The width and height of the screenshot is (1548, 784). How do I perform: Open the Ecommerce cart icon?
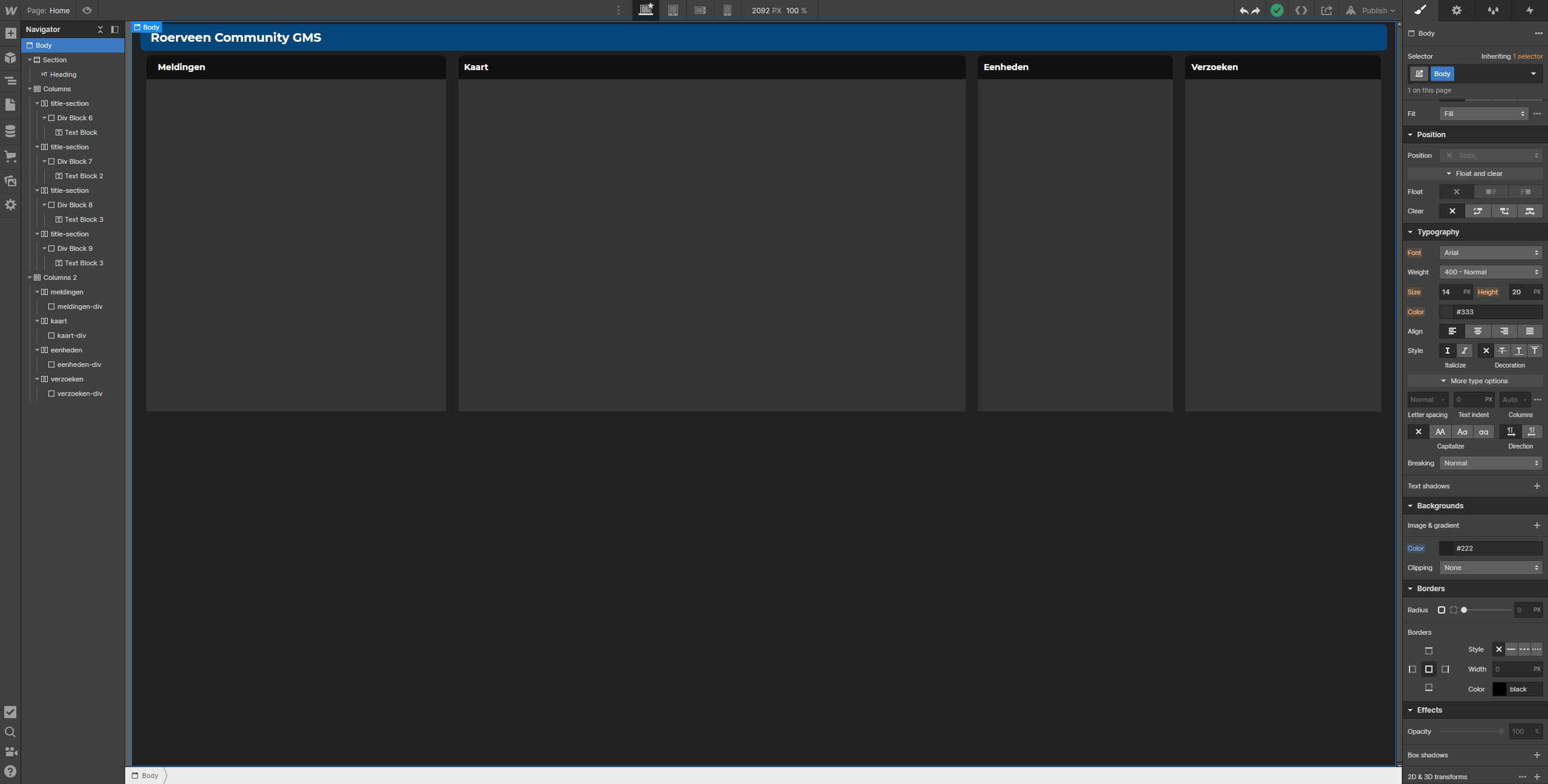point(10,157)
